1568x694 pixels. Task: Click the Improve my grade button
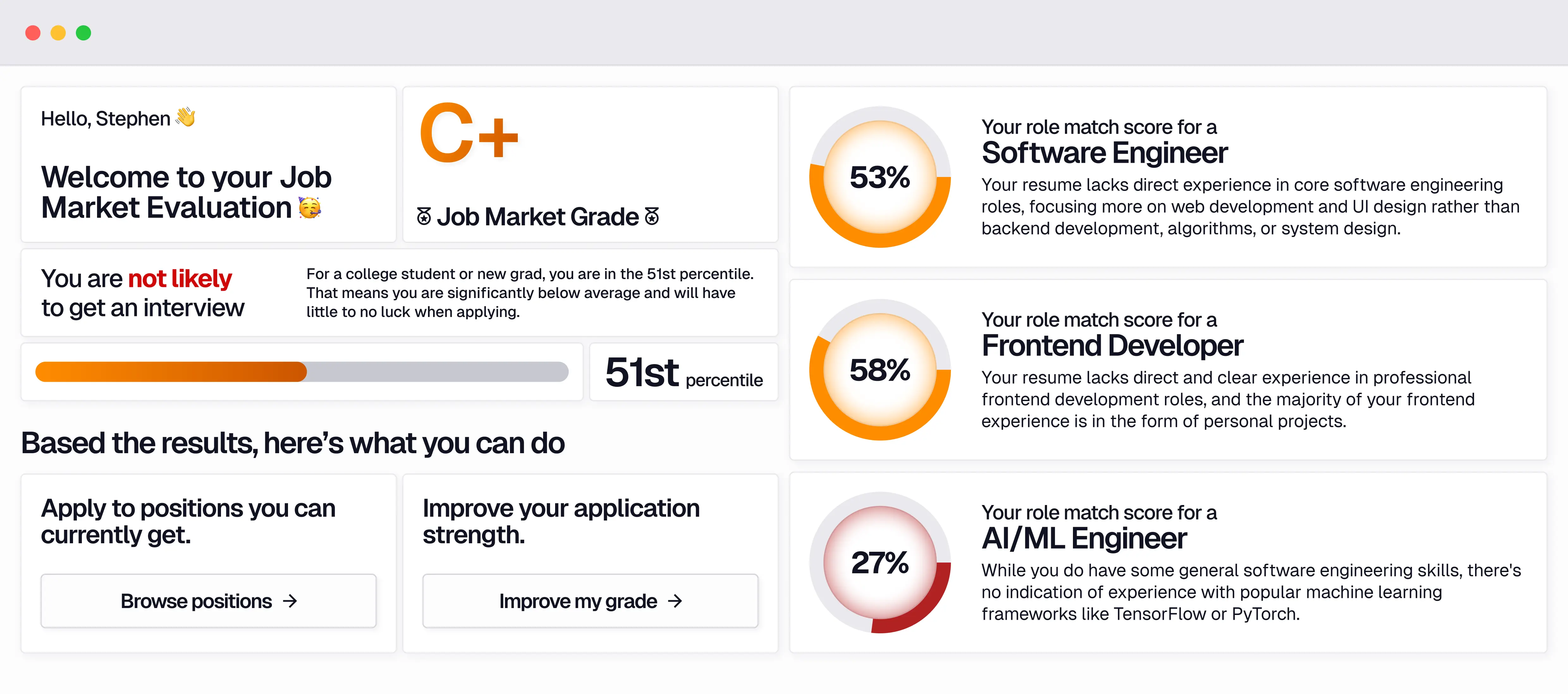pyautogui.click(x=591, y=601)
